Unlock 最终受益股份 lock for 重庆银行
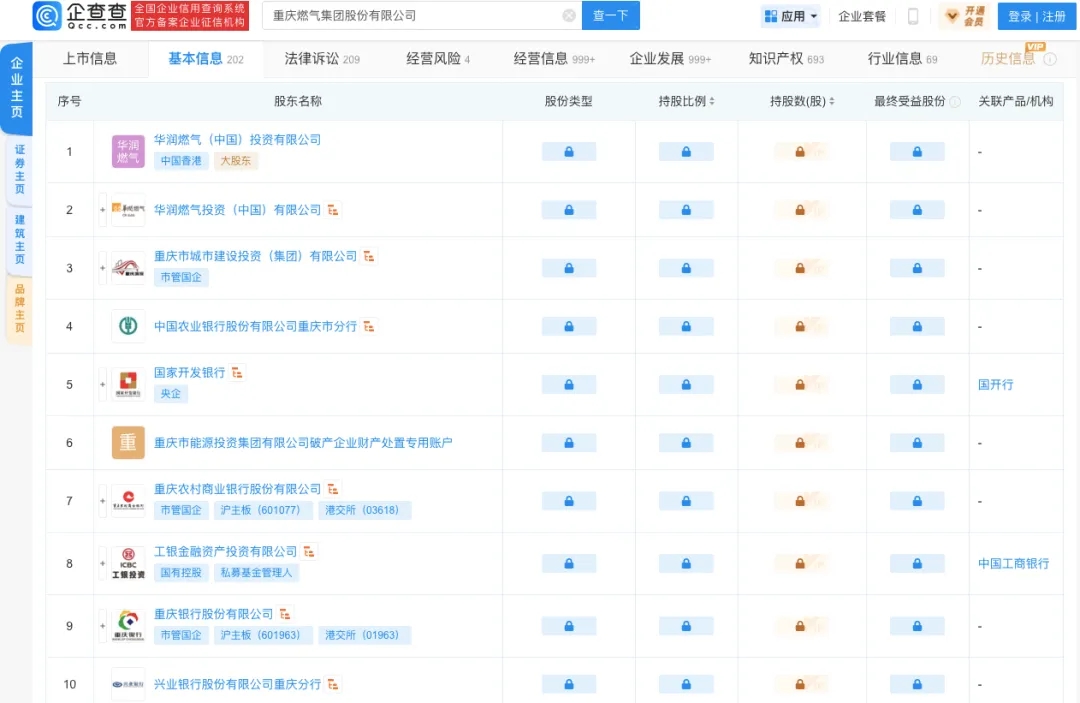This screenshot has height=703, width=1080. pos(917,626)
